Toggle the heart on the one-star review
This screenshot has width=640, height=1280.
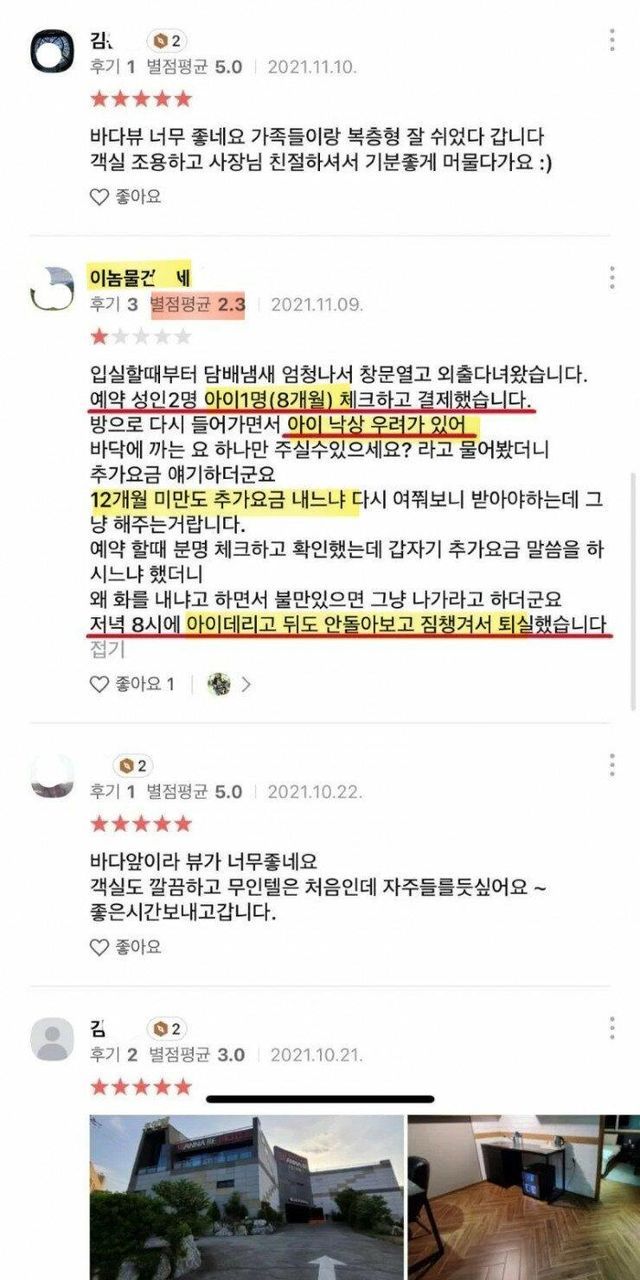(x=132, y=684)
